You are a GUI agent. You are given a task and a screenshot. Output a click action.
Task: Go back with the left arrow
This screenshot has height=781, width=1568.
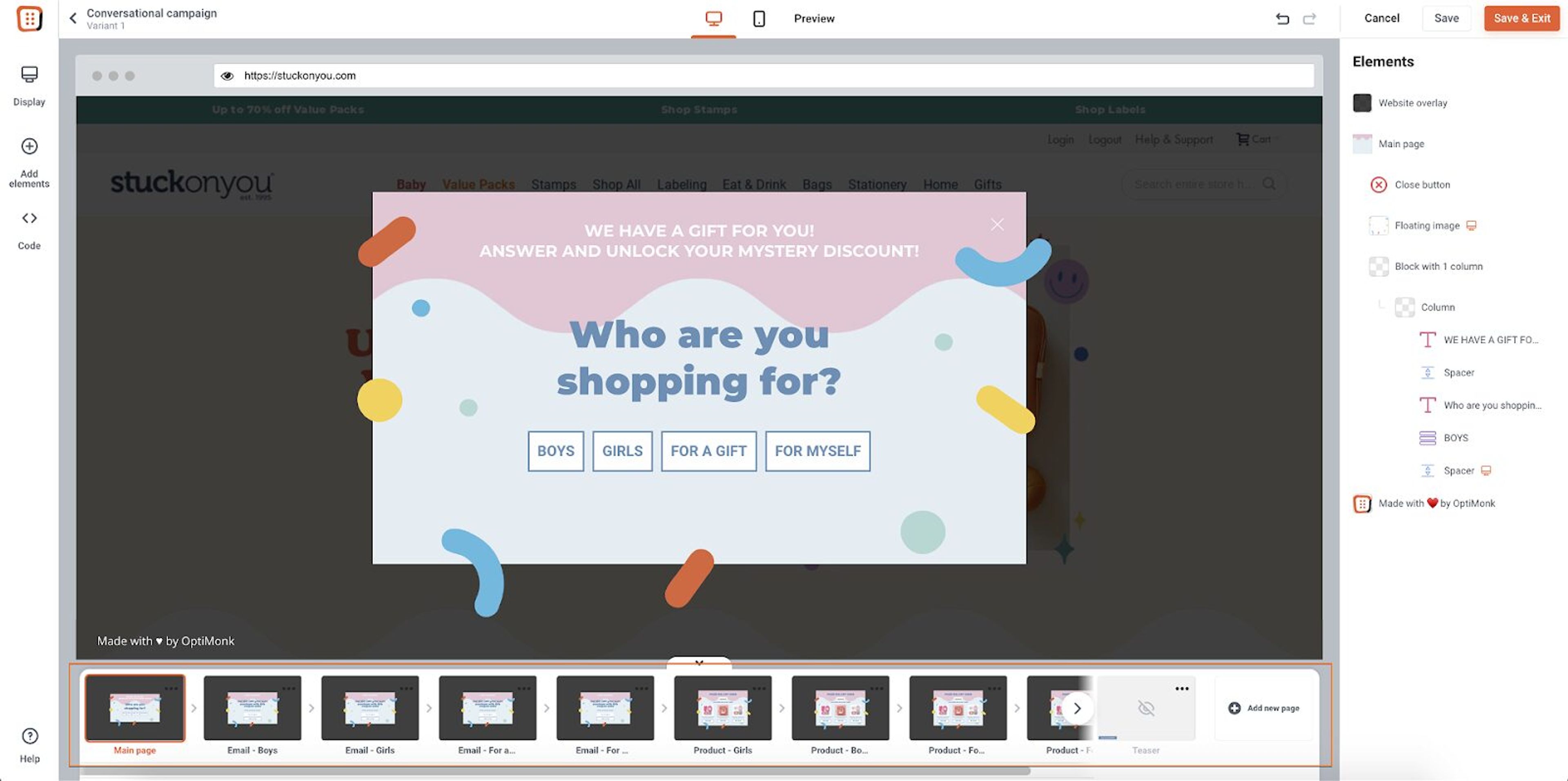[x=73, y=18]
